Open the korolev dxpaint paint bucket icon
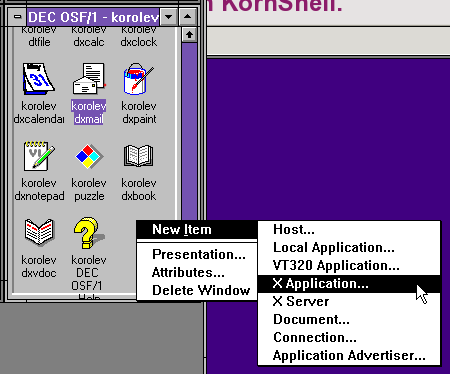Screen dimensions: 450x374 138,79
